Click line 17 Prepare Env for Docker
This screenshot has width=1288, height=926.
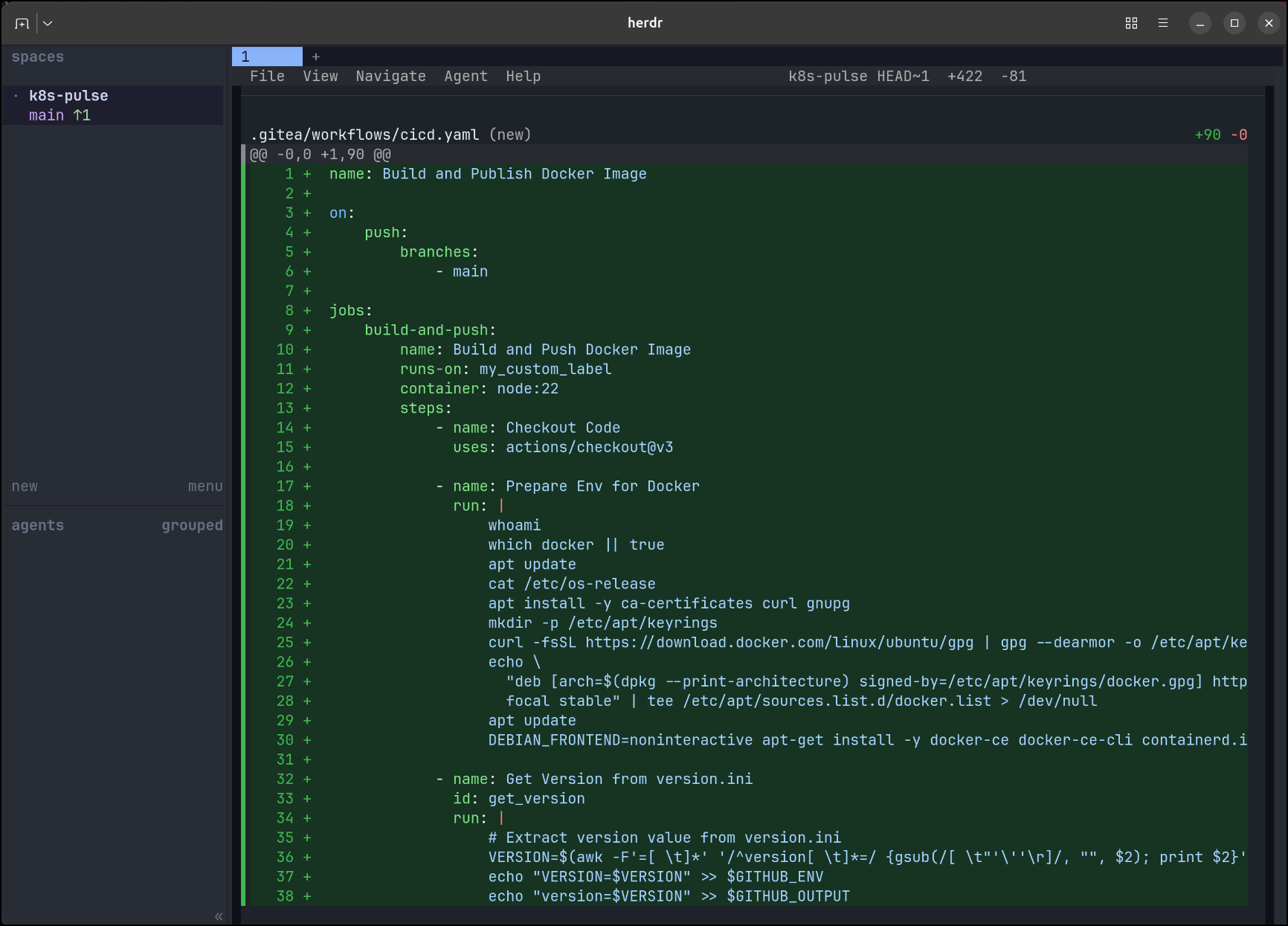coord(602,486)
